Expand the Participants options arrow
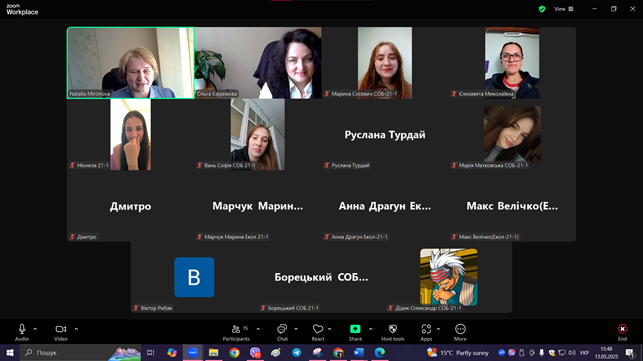643x361 pixels. [258, 329]
